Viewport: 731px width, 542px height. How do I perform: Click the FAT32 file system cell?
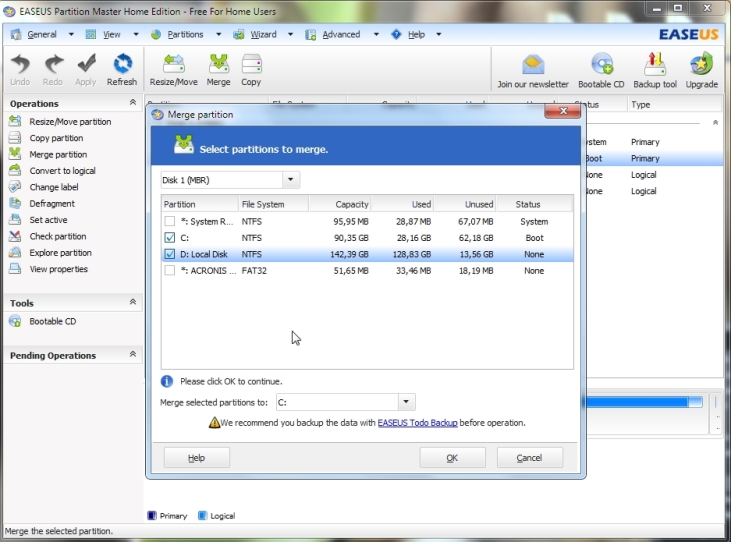[x=254, y=271]
